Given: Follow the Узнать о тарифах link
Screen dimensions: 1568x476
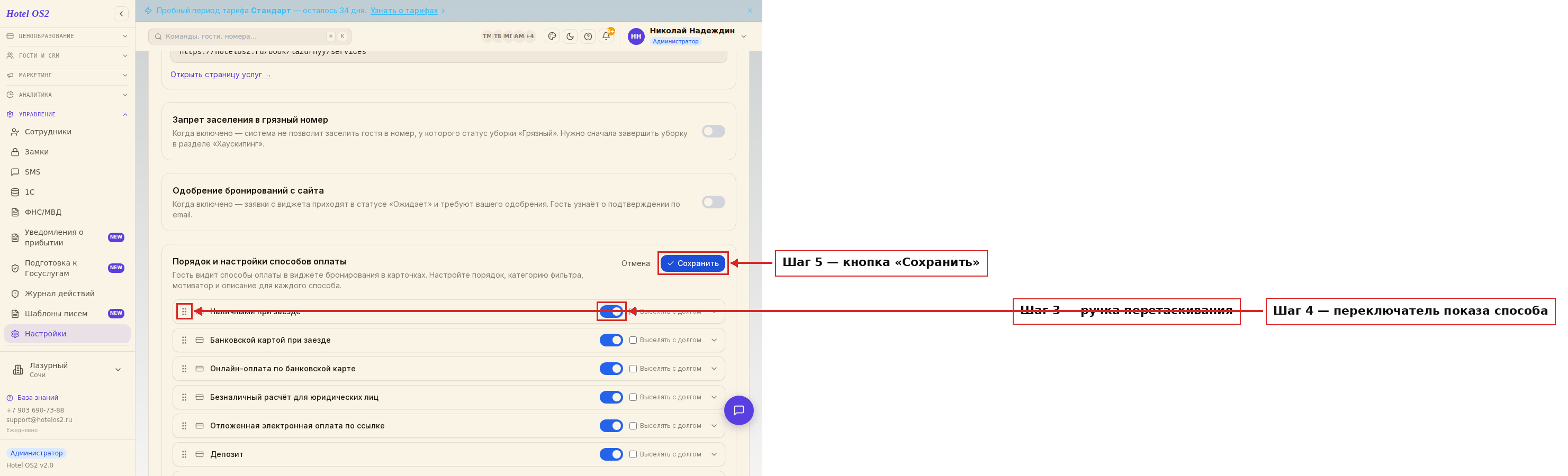Looking at the screenshot, I should click(x=403, y=11).
